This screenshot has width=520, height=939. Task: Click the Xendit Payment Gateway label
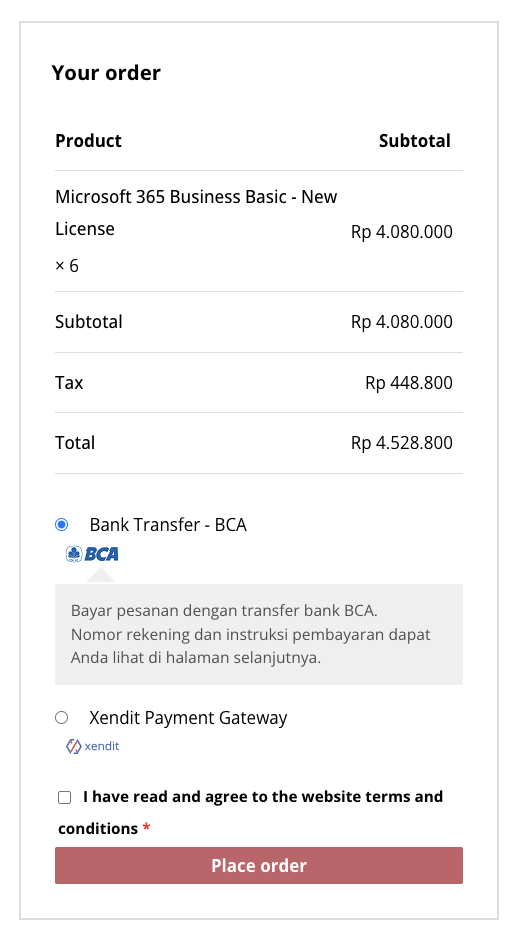(188, 717)
